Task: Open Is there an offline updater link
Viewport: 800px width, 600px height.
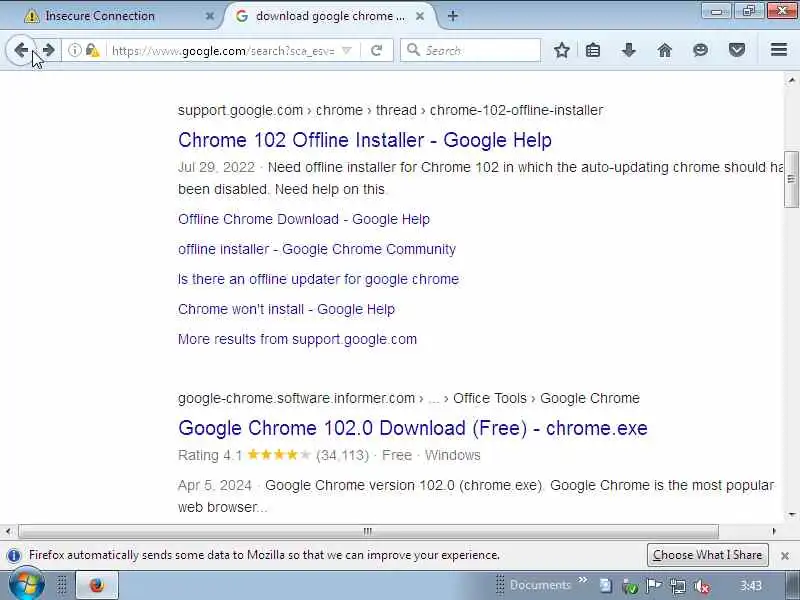Action: tap(318, 279)
